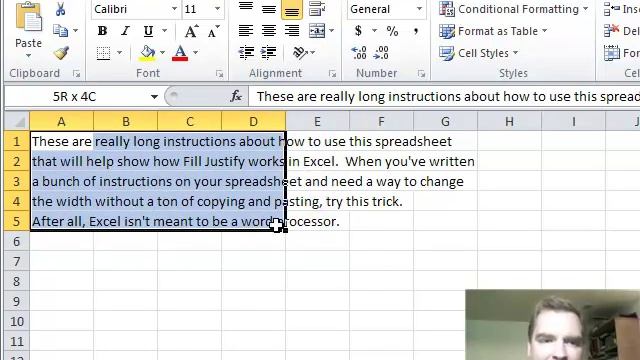The width and height of the screenshot is (640, 360).
Task: Select row 7 header
Action: [x=17, y=261]
